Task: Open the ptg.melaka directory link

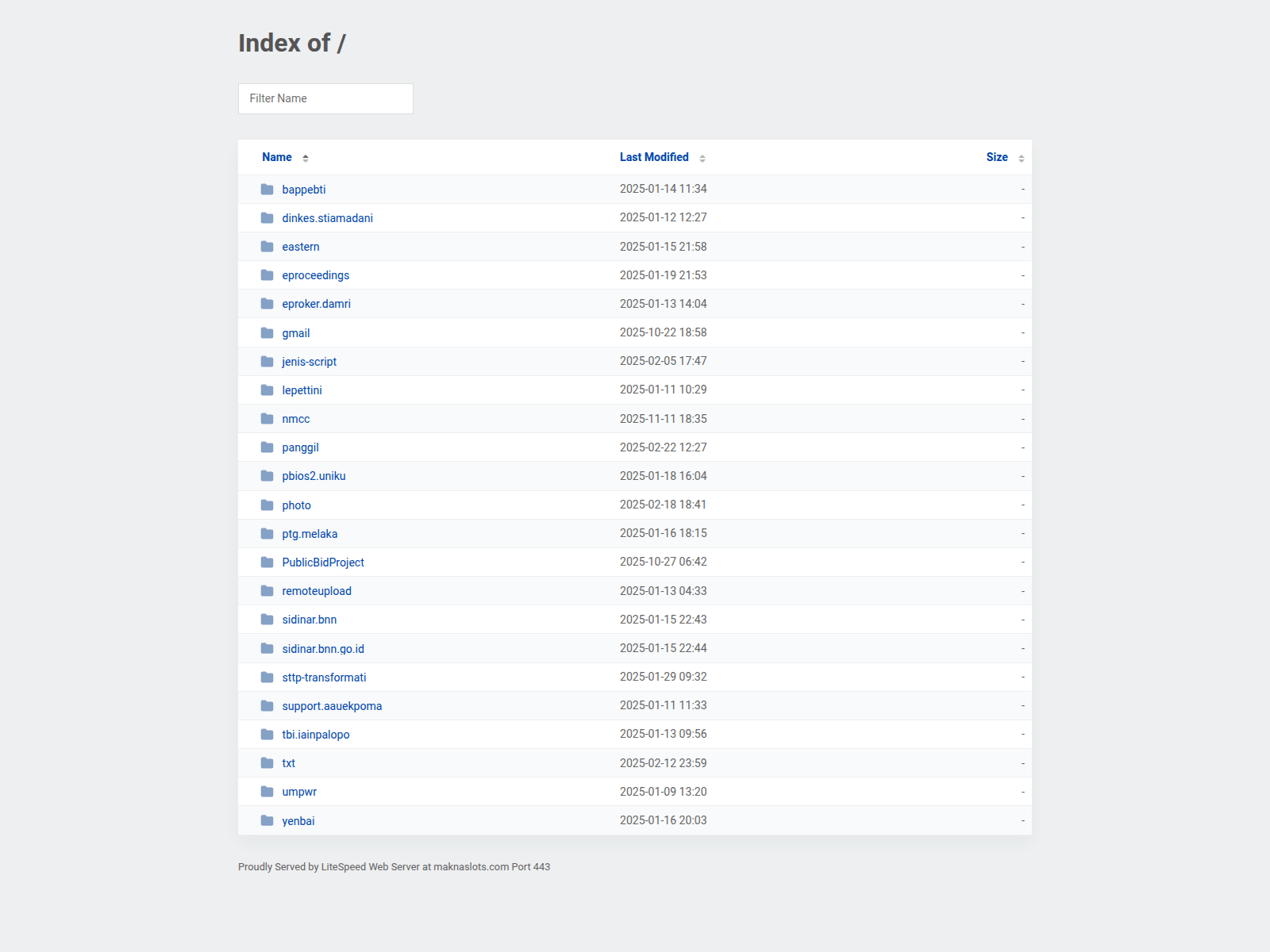Action: pyautogui.click(x=310, y=534)
